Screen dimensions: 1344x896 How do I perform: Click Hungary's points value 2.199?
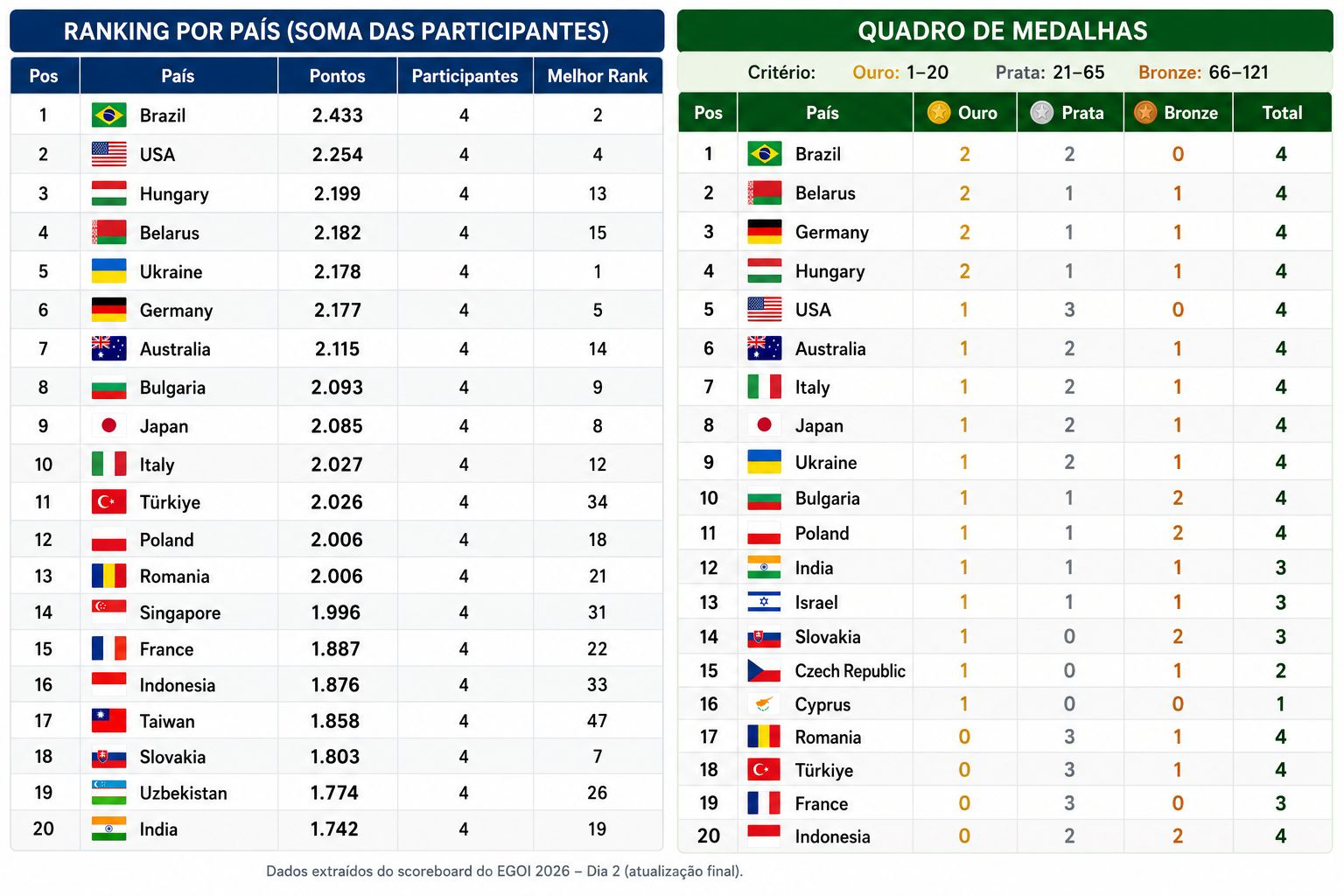(x=337, y=193)
